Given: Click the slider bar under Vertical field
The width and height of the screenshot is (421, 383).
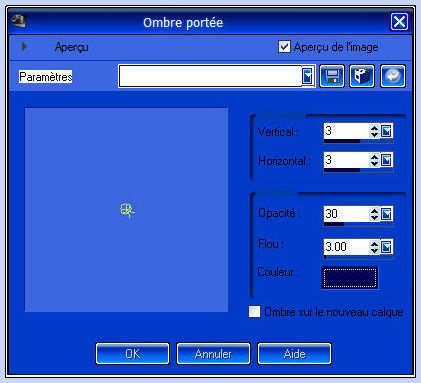Looking at the screenshot, I should click(x=358, y=141).
